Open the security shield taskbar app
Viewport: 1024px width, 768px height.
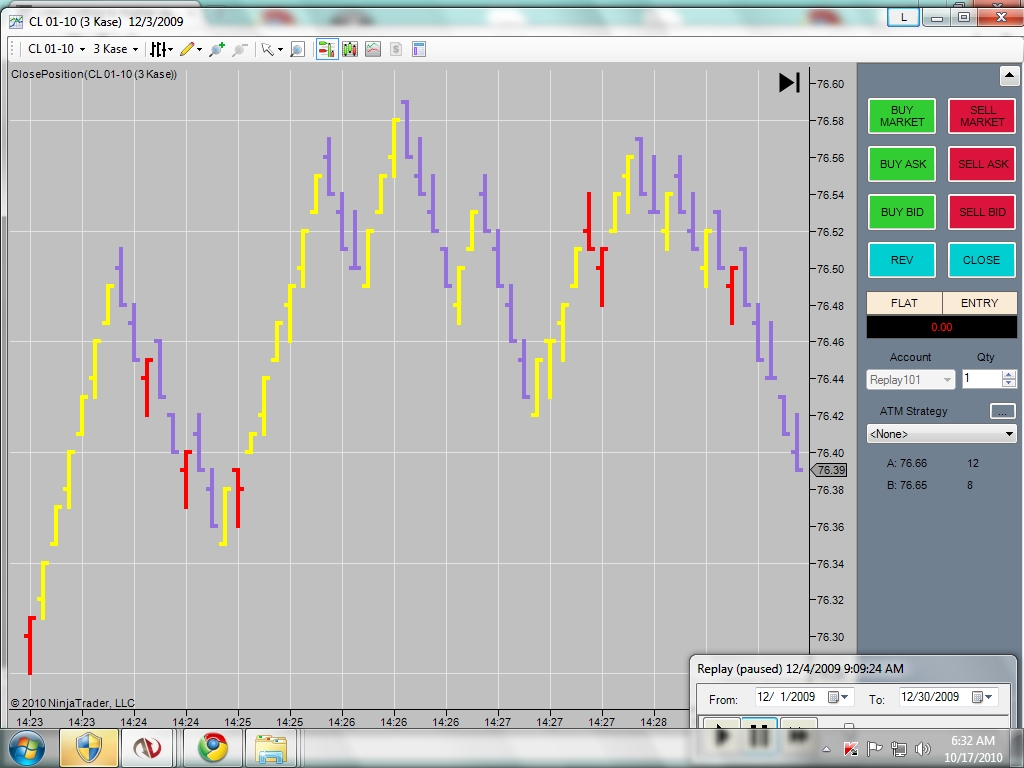[88, 748]
